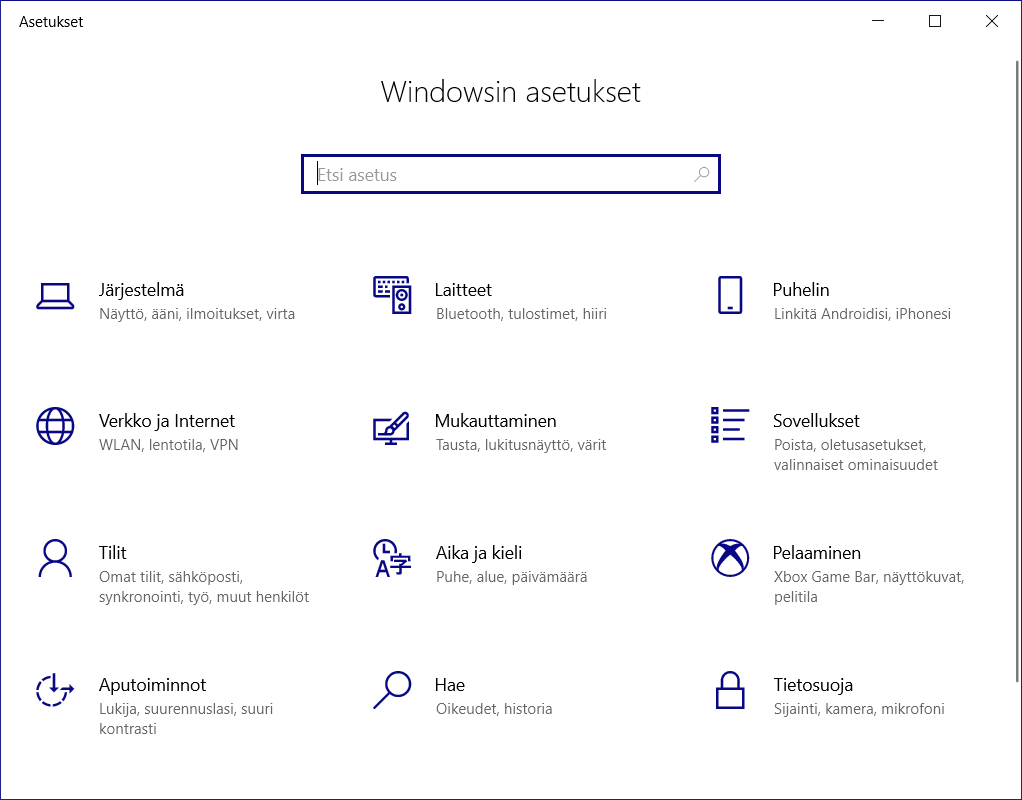Click text 'Linkitä Androidisi, iPhonesi'
This screenshot has width=1022, height=800.
coord(862,314)
